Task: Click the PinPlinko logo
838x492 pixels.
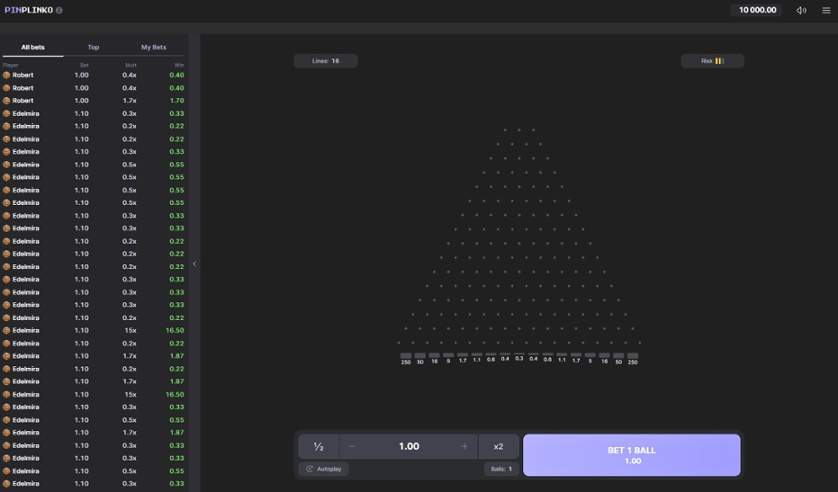Action: [28, 10]
